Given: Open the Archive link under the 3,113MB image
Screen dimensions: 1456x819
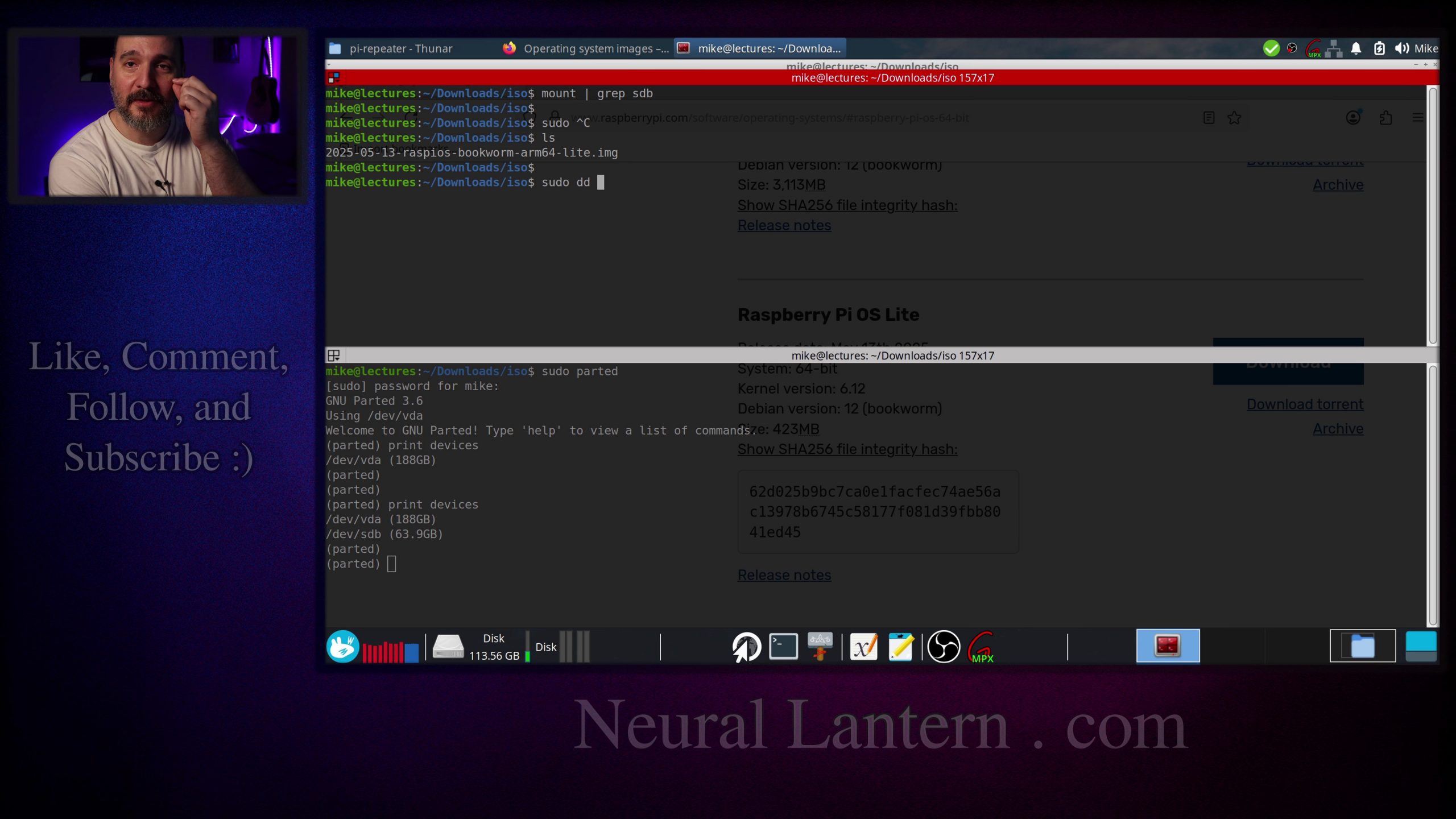Looking at the screenshot, I should point(1338,185).
